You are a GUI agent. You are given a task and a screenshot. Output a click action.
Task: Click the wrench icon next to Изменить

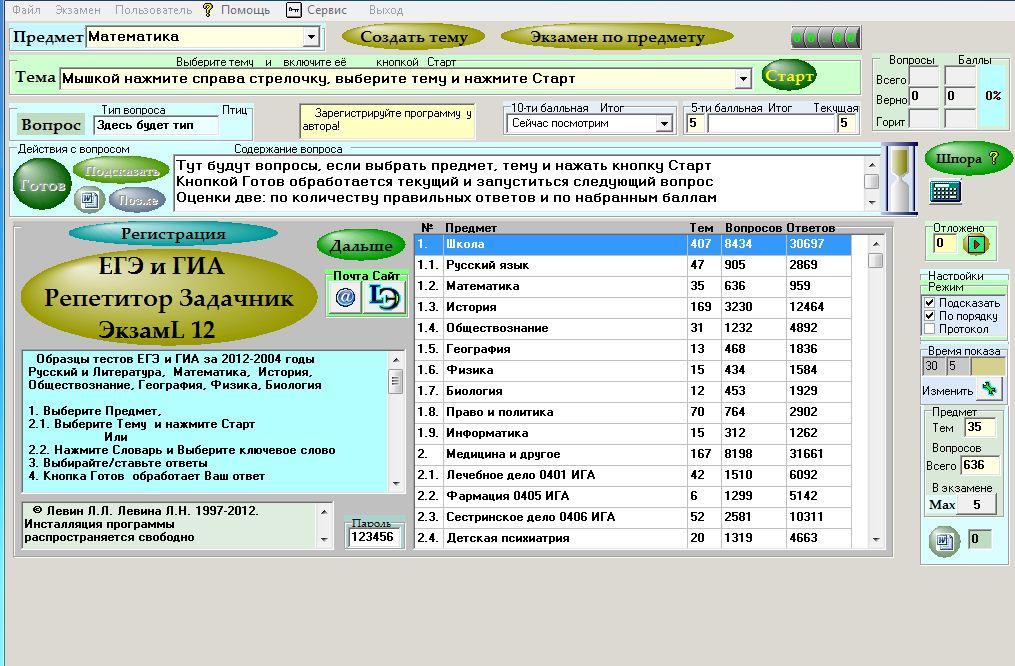pyautogui.click(x=989, y=389)
